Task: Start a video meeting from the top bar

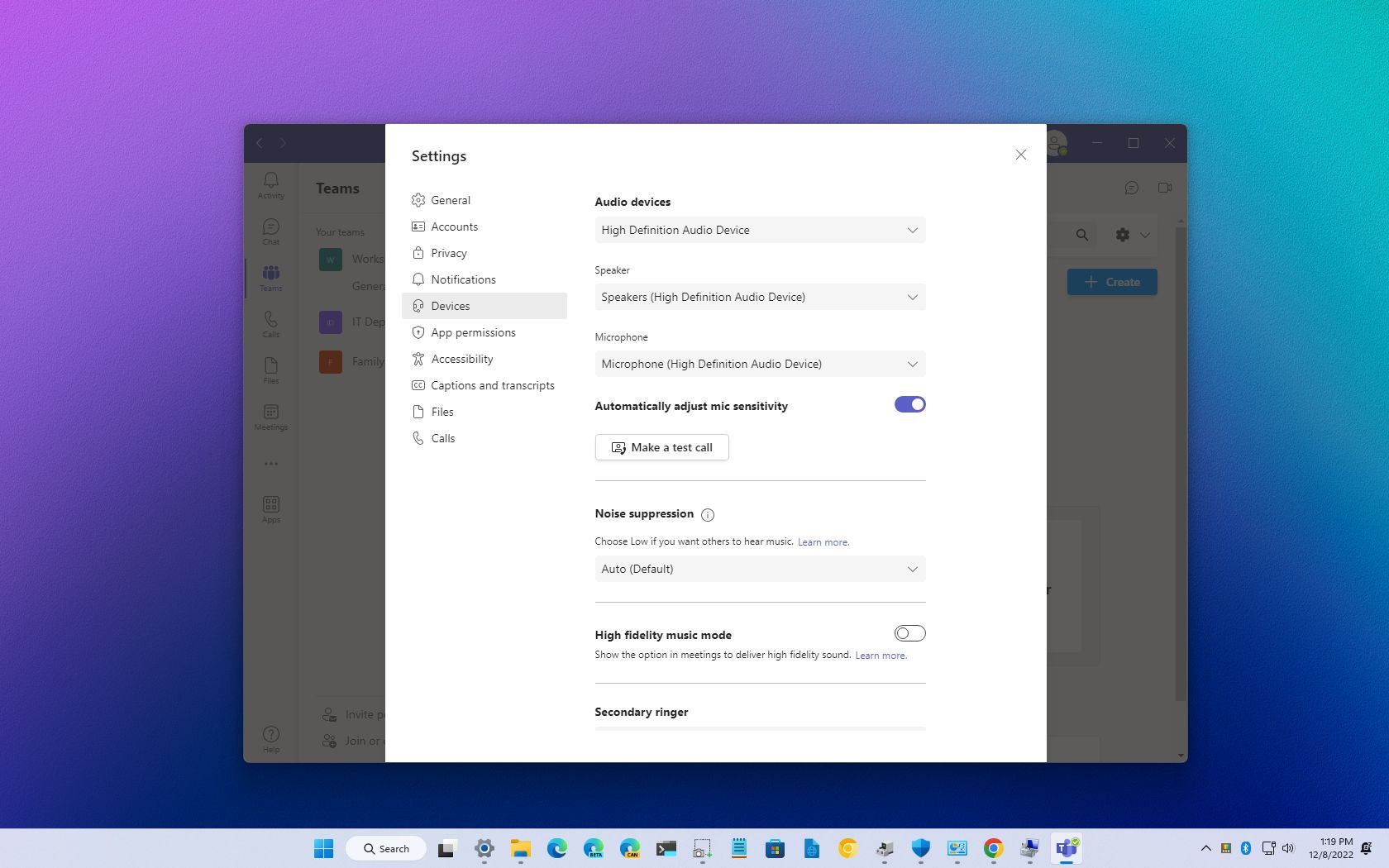Action: 1165,188
